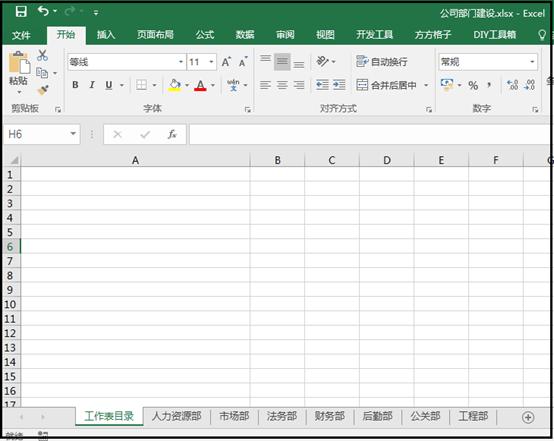Click the Copy icon
554x441 pixels.
42,72
